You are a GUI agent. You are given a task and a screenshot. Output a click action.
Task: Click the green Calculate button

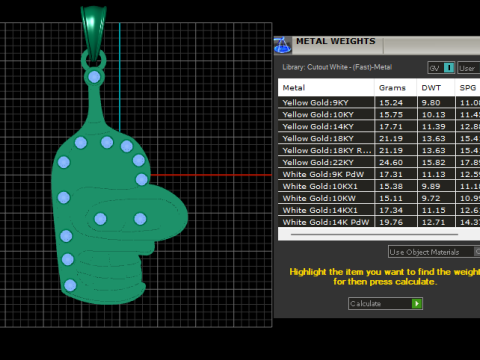point(385,303)
